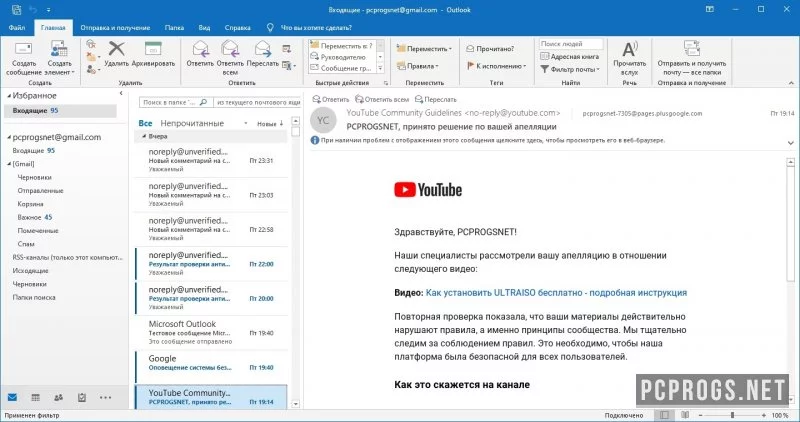Viewport: 800px width, 422px height.
Task: Switch to Normal view in status bar
Action: [x=664, y=415]
